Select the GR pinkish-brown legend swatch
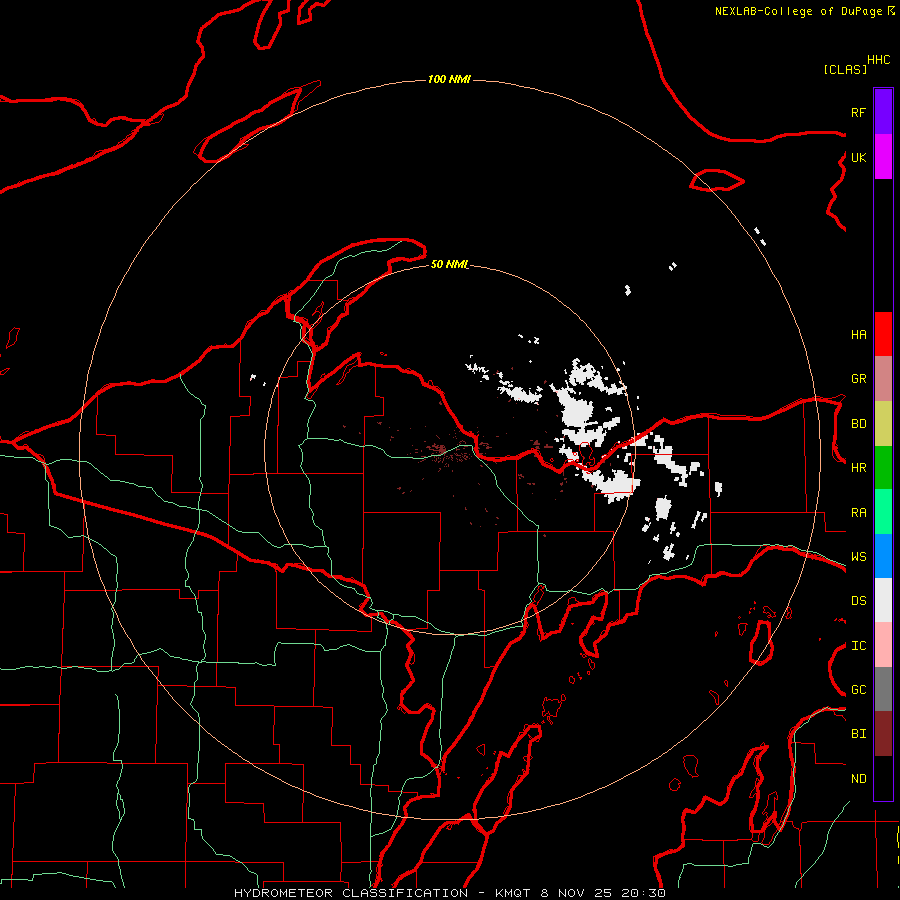Image resolution: width=900 pixels, height=900 pixels. click(x=883, y=379)
